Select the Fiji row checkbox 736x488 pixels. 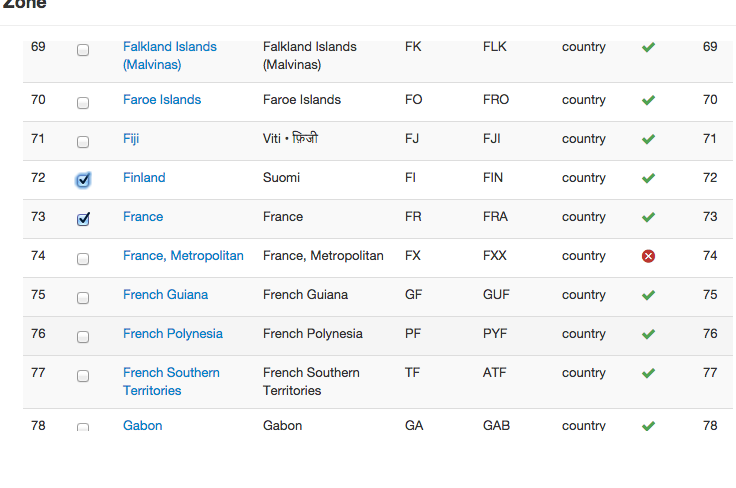(x=83, y=141)
